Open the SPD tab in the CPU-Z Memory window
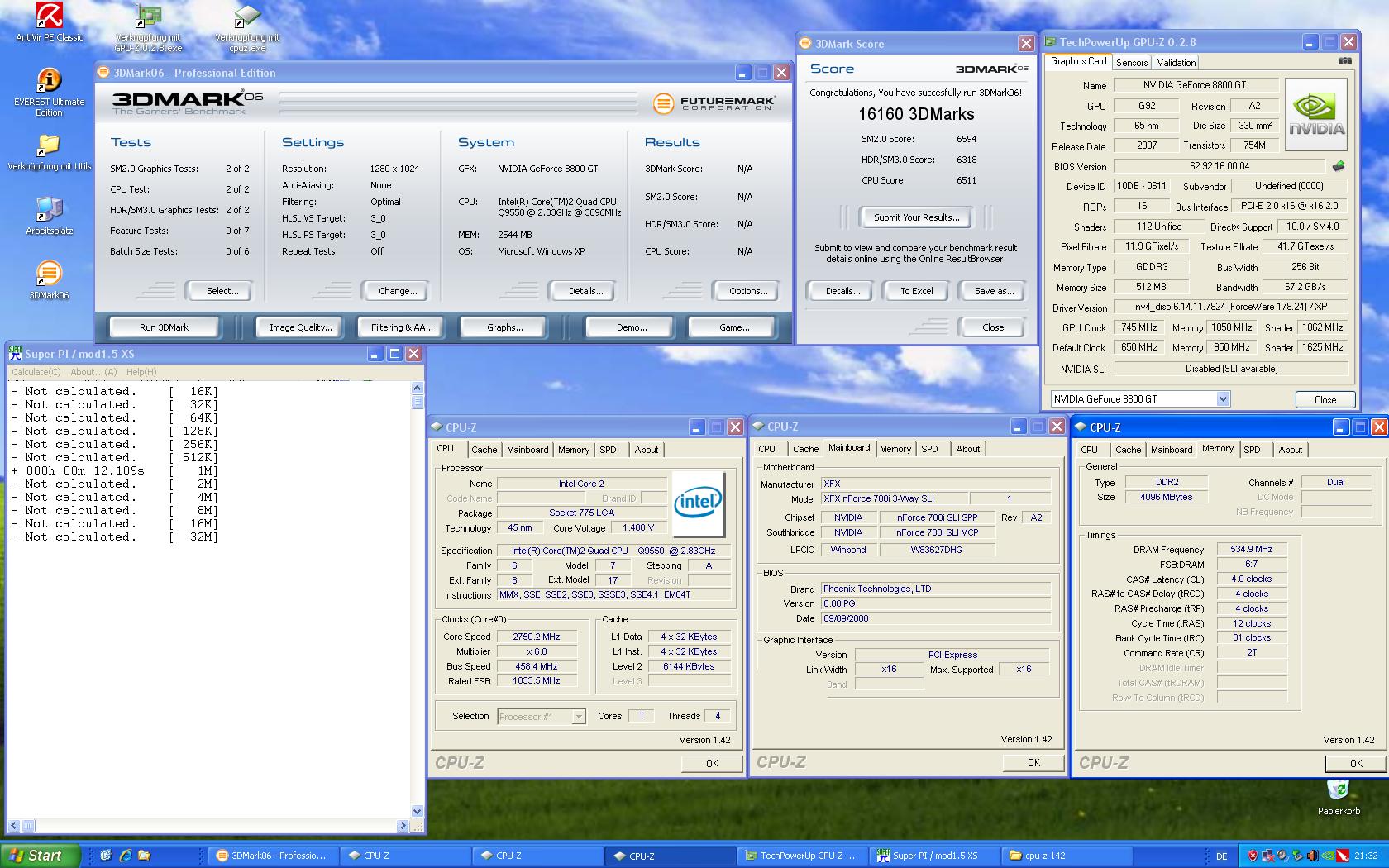 point(1252,450)
